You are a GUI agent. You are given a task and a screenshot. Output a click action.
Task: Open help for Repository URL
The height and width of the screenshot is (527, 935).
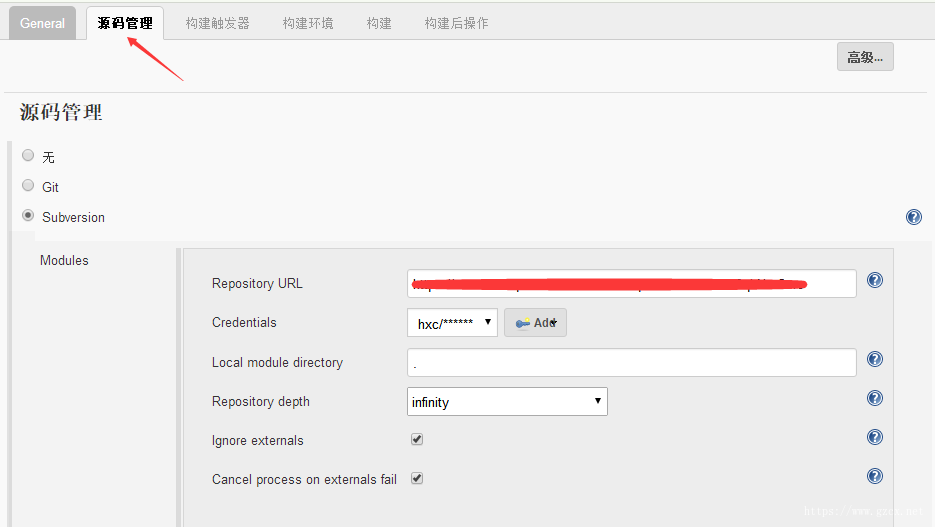tap(875, 280)
